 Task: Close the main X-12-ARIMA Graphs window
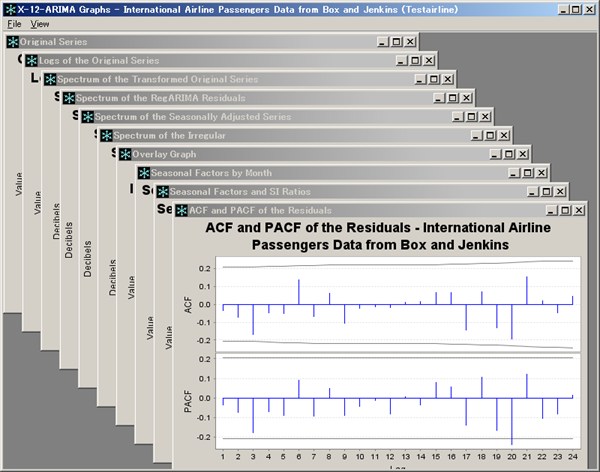point(589,10)
